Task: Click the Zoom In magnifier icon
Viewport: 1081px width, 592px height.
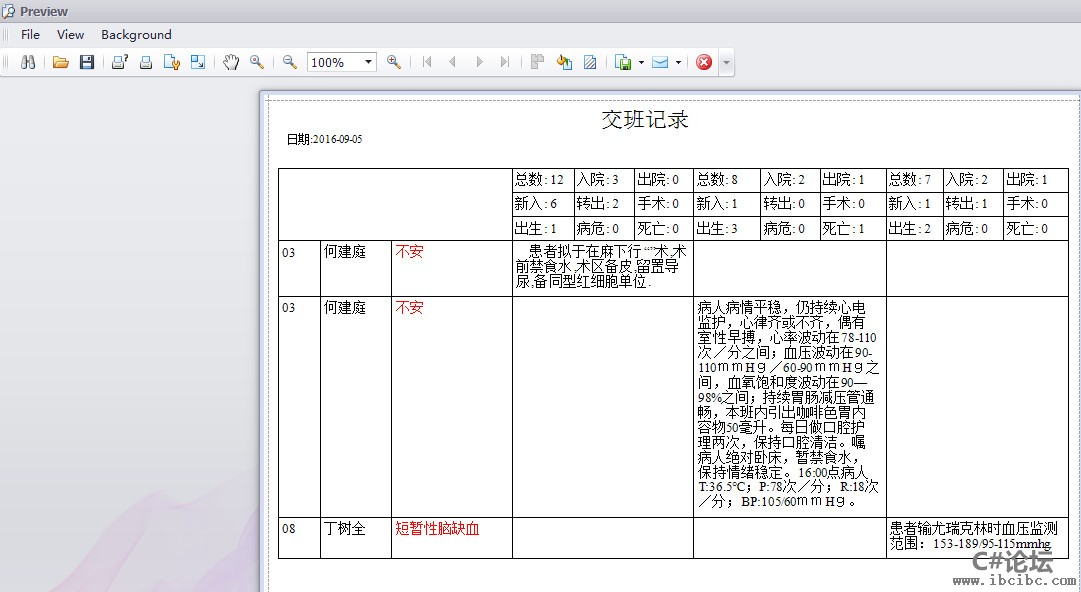Action: 394,62
